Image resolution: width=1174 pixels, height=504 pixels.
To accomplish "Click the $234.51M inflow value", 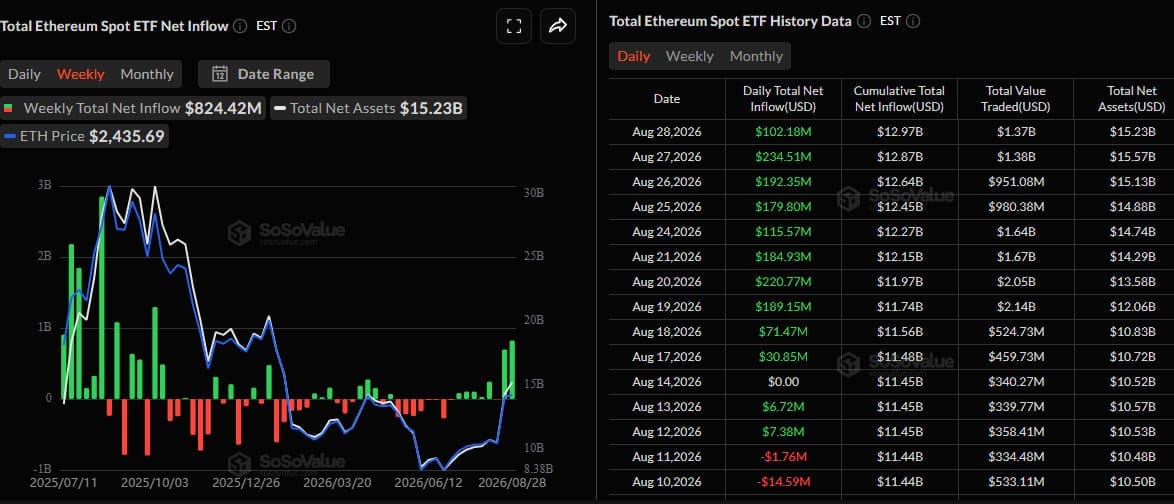I will (x=783, y=157).
